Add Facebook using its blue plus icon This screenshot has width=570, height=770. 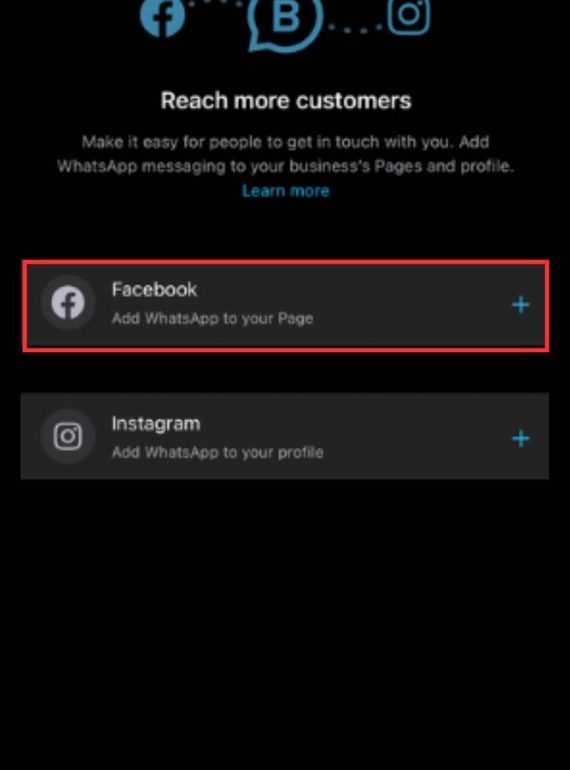click(520, 305)
